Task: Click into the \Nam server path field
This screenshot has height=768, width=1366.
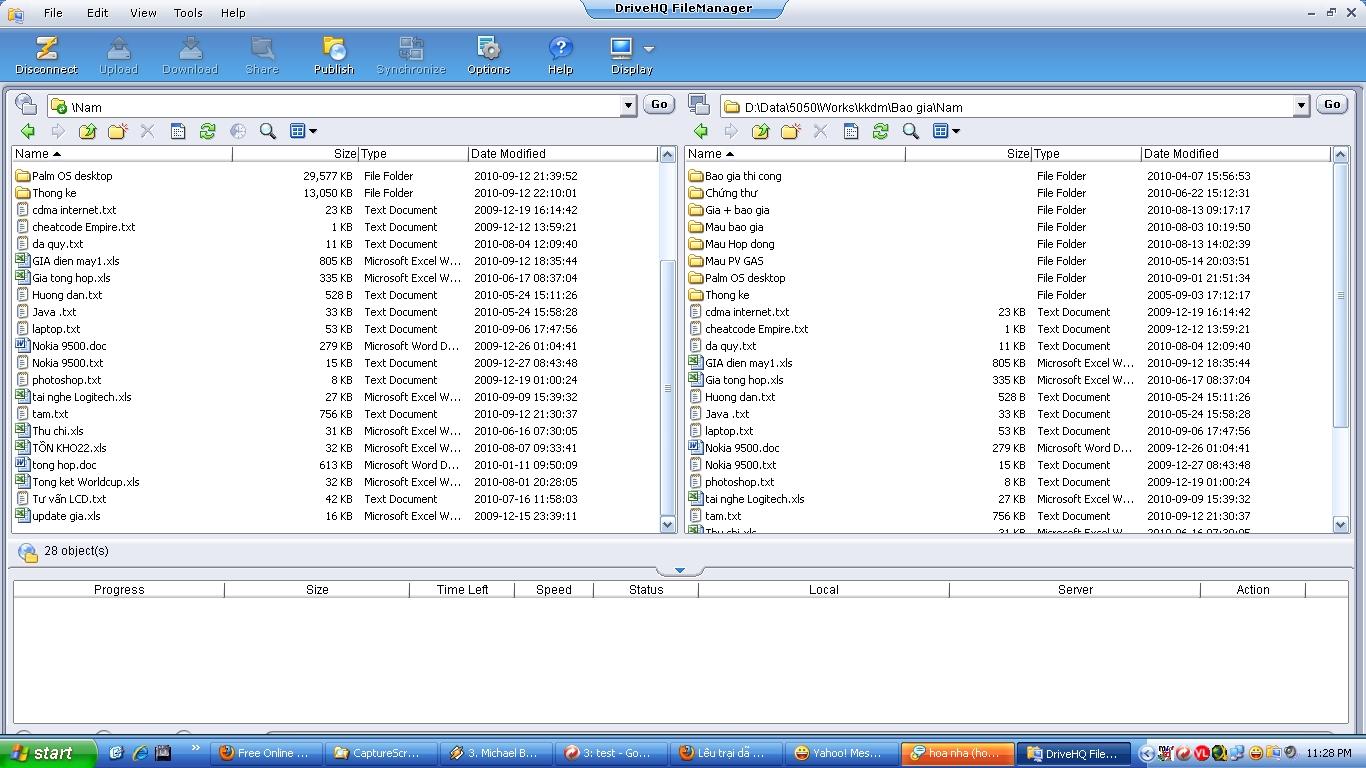Action: click(x=335, y=107)
